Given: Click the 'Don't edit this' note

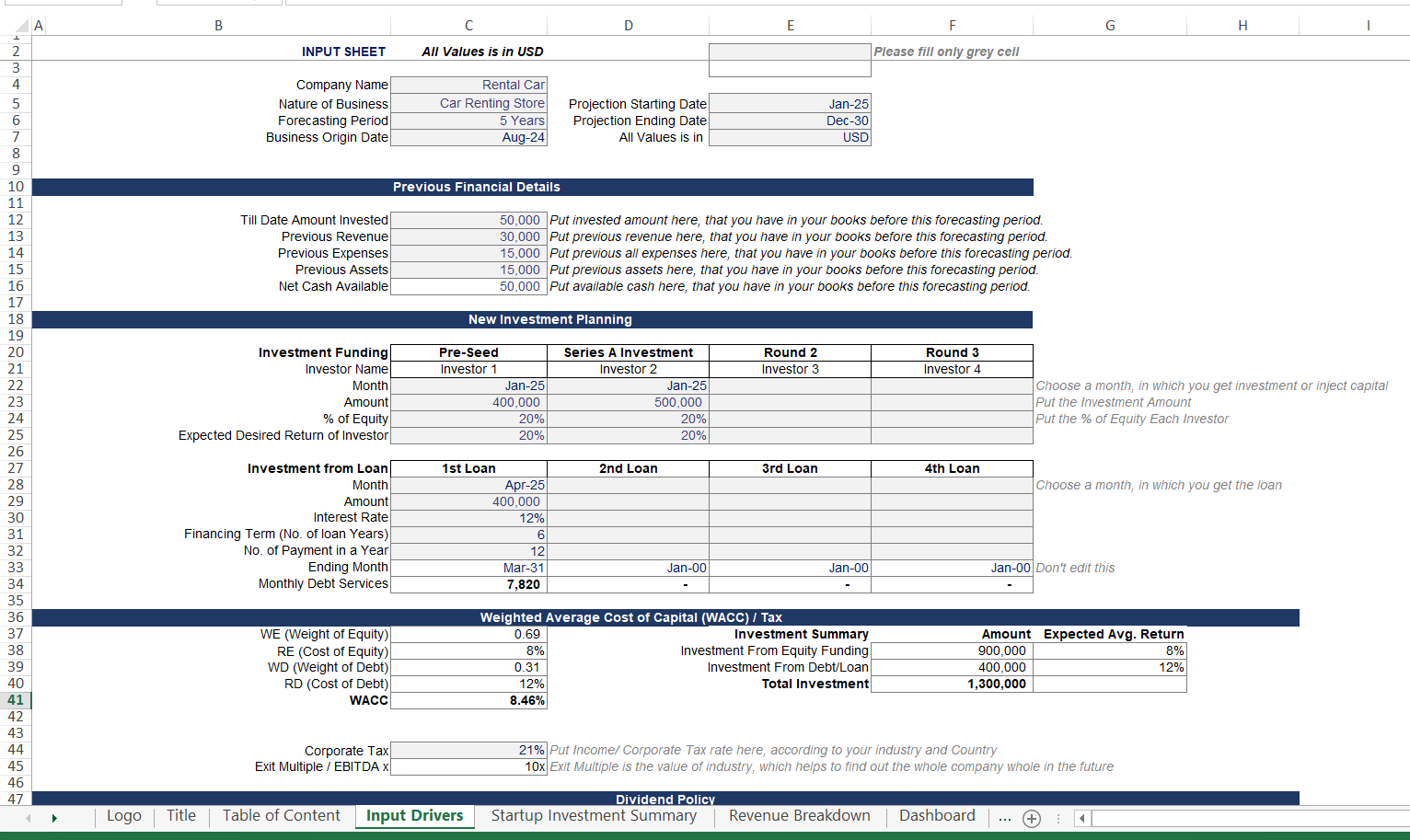Looking at the screenshot, I should (x=1075, y=568).
